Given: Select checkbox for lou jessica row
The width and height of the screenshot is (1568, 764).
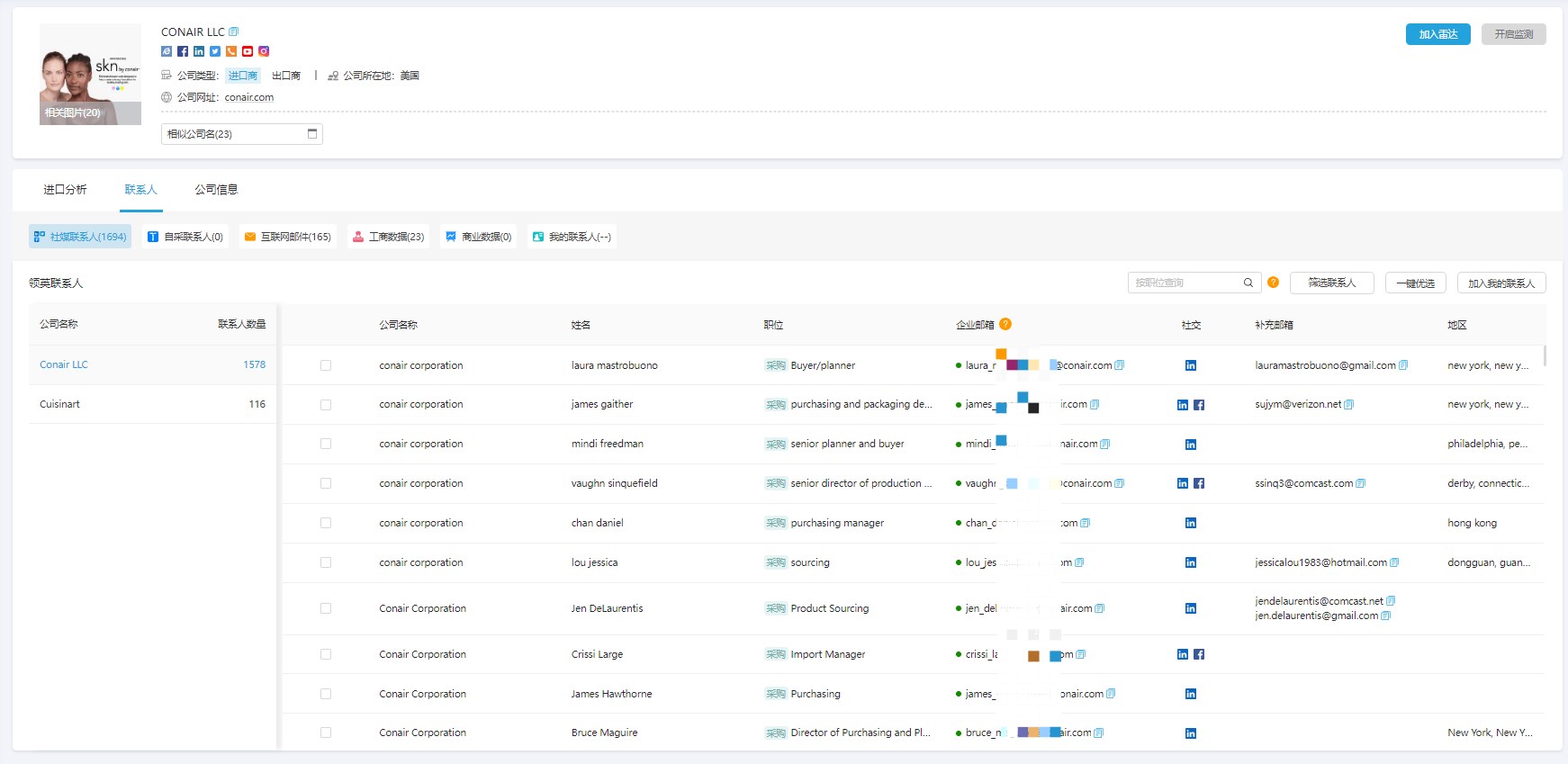Looking at the screenshot, I should [x=326, y=562].
